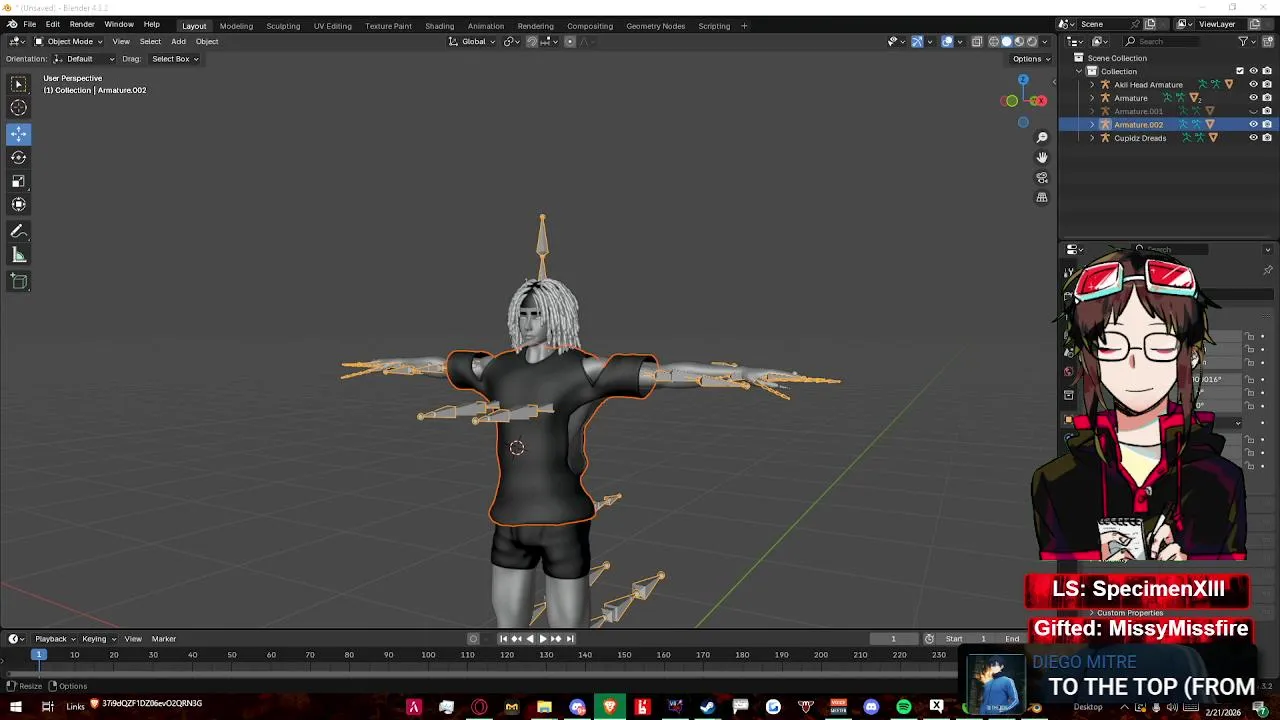Disable Armature.002 in renders camera icon
Viewport: 1280px width, 720px height.
[1267, 124]
